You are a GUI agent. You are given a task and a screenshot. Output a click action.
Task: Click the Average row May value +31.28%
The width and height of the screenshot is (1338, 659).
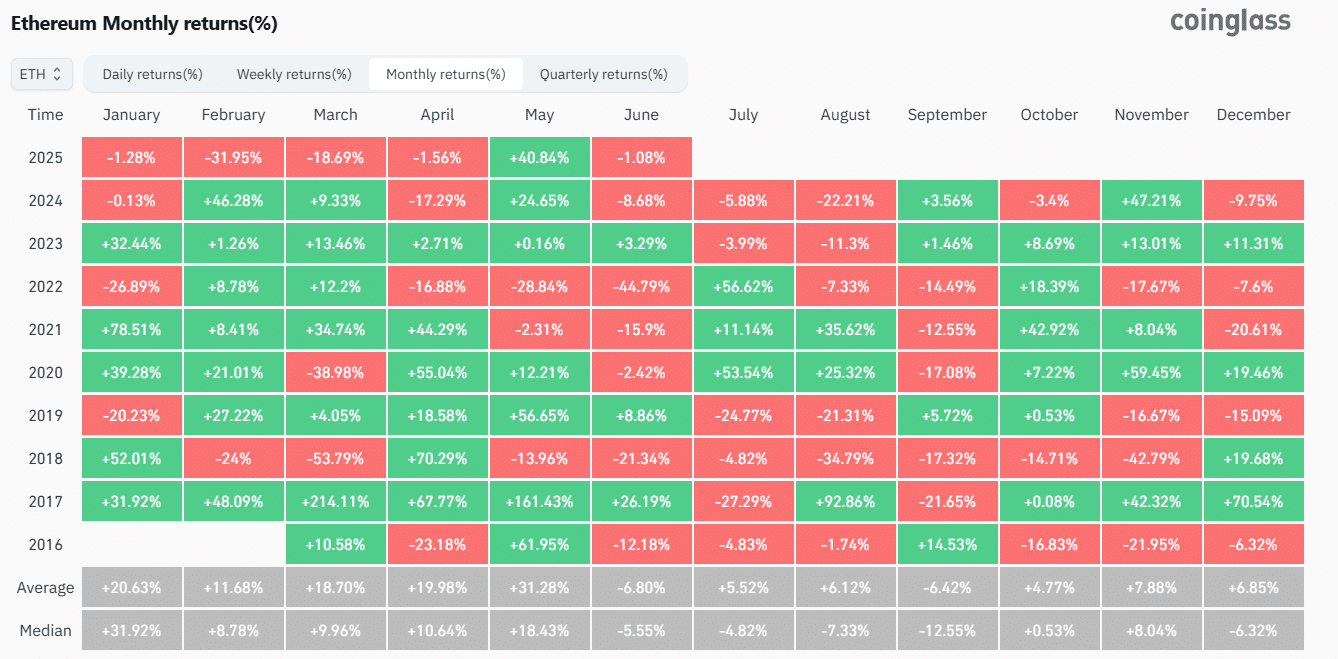tap(539, 587)
